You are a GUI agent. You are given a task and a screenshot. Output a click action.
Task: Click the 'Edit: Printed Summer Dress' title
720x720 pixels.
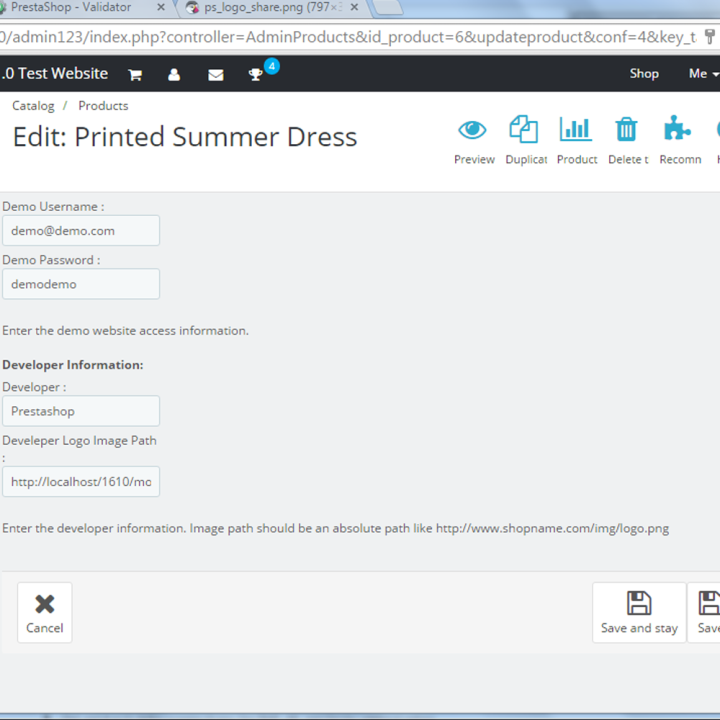tap(185, 137)
